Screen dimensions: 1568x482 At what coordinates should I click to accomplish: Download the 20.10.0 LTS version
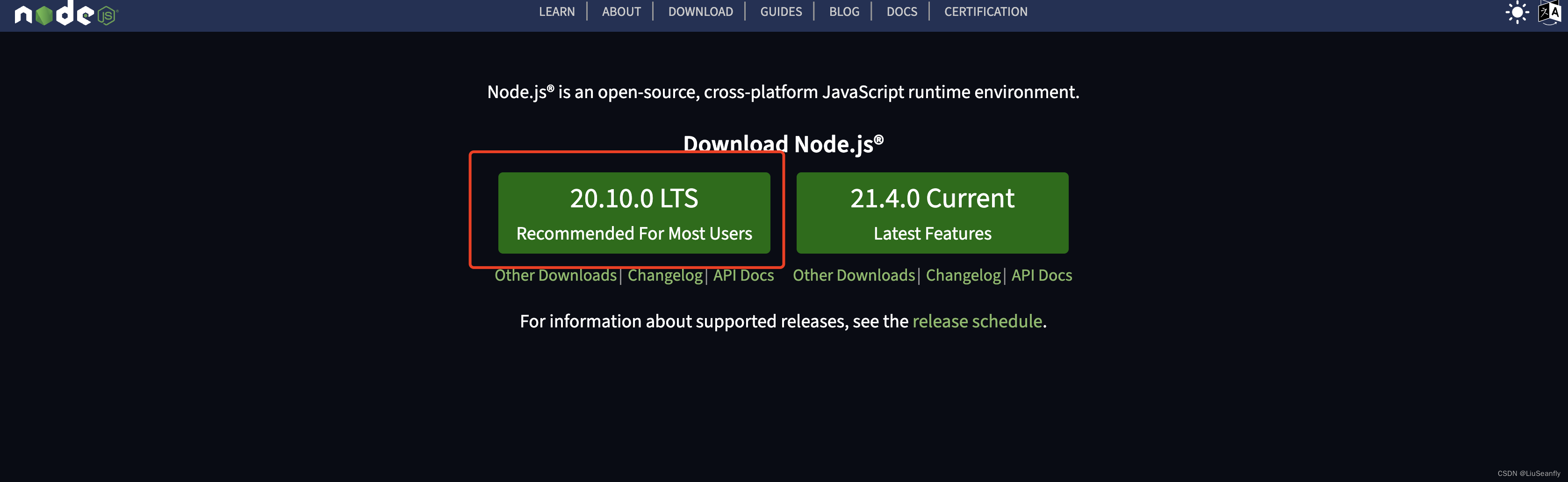[633, 213]
